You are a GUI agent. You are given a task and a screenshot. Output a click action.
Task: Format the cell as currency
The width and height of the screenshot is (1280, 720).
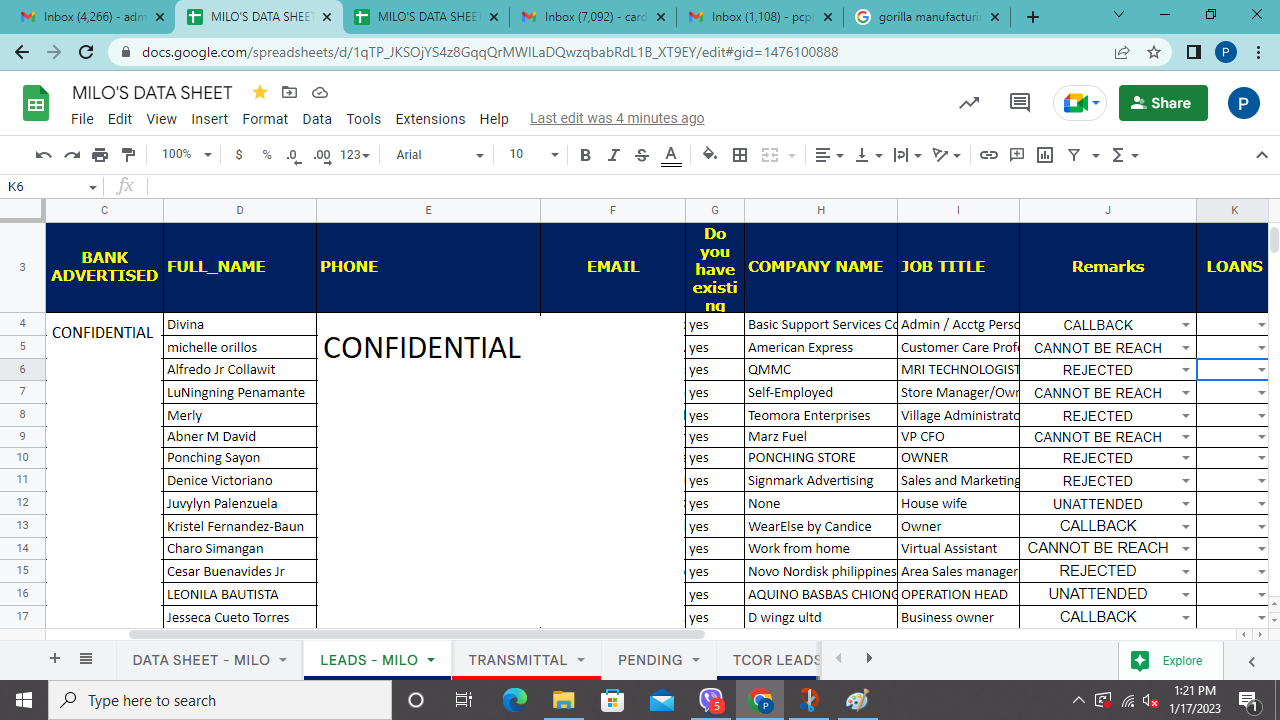click(x=239, y=155)
